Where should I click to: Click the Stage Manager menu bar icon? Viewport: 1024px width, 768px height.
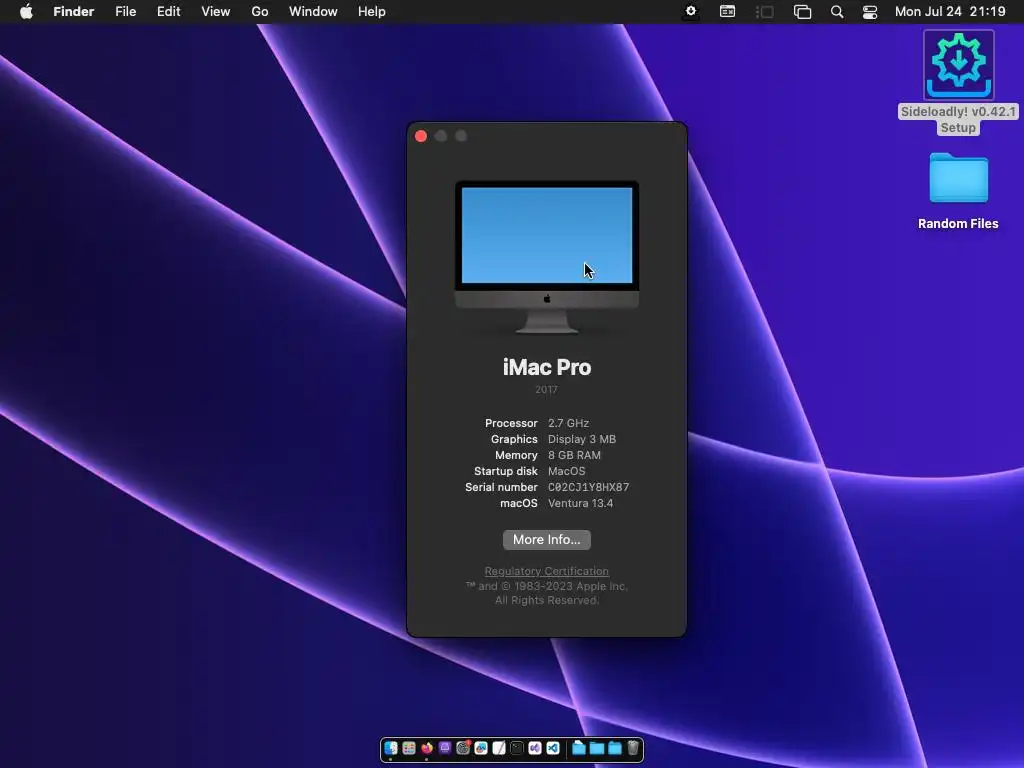pos(765,12)
